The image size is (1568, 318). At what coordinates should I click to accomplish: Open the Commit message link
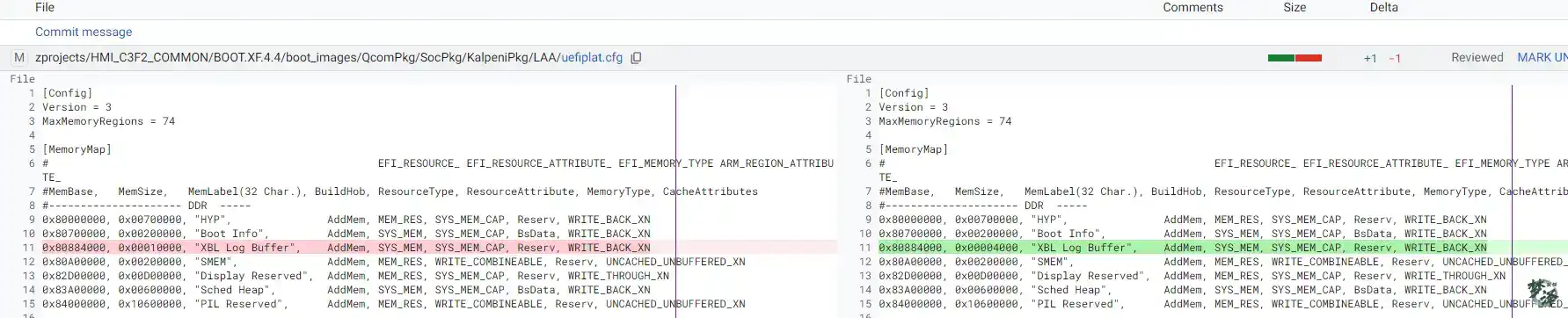pos(84,32)
